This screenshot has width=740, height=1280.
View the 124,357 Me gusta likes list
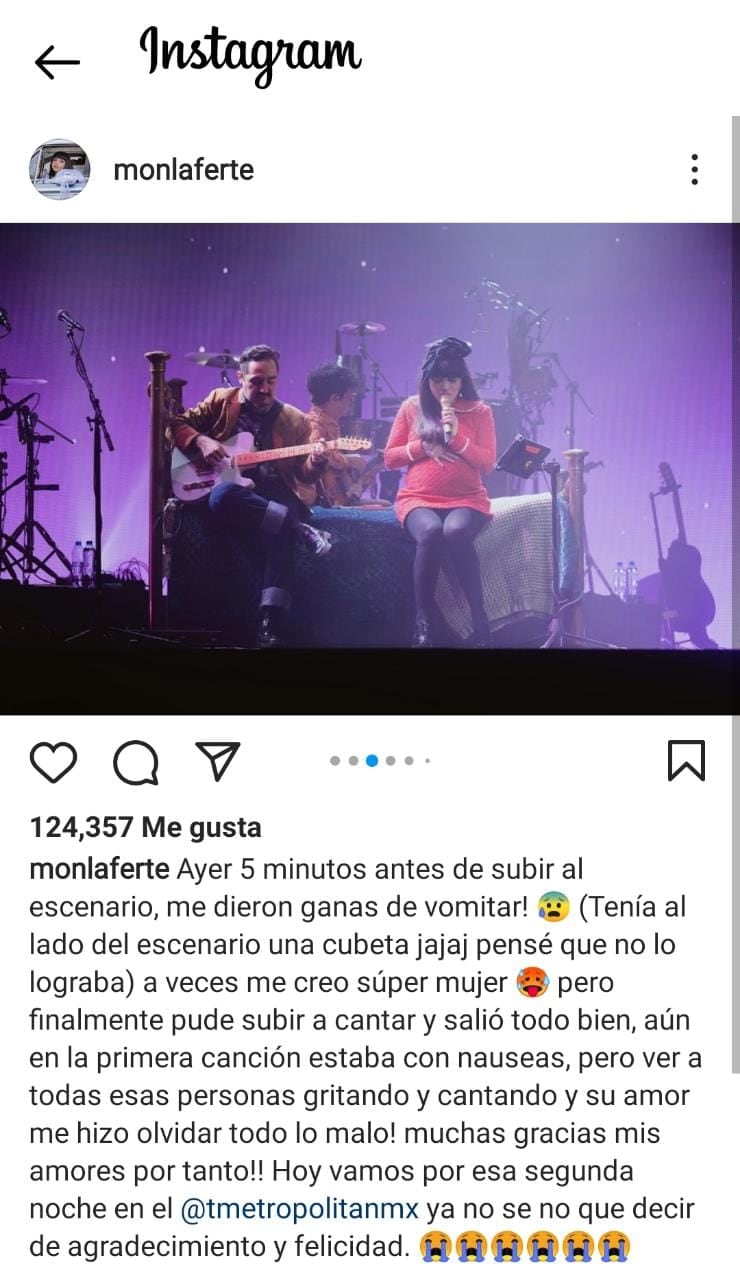[146, 827]
